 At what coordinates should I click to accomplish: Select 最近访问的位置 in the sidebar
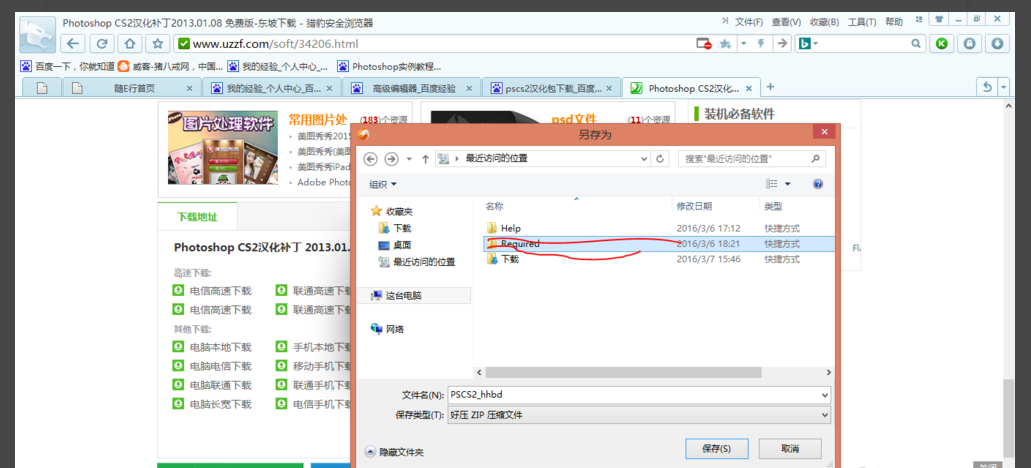(417, 262)
